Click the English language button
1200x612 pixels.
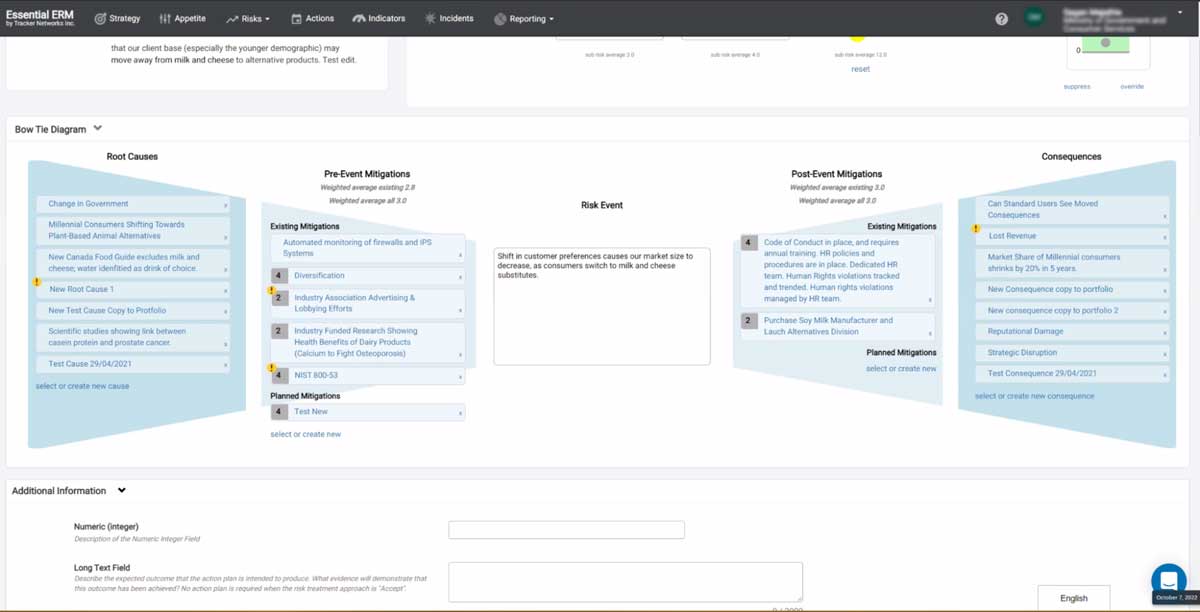click(1073, 598)
